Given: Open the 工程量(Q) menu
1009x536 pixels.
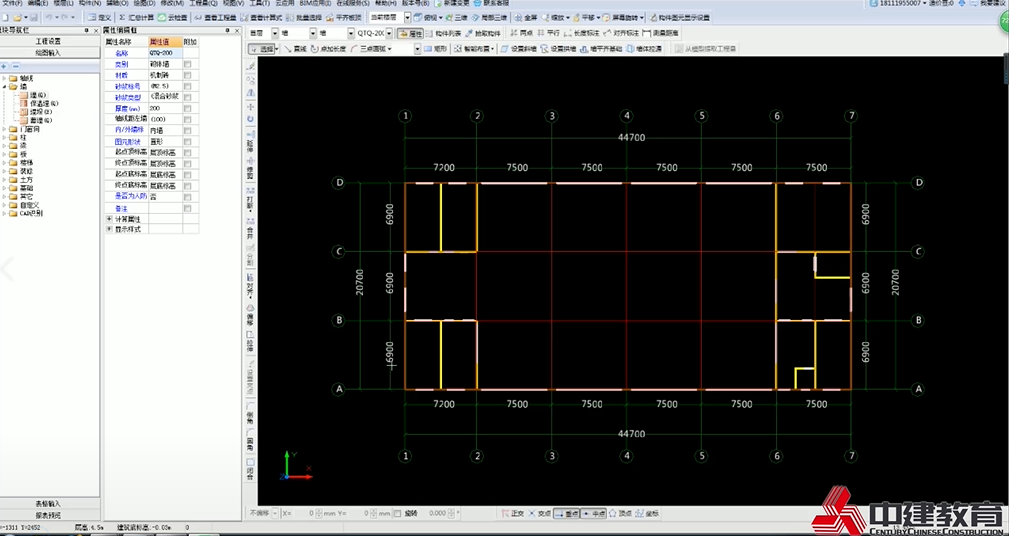Looking at the screenshot, I should (203, 3).
